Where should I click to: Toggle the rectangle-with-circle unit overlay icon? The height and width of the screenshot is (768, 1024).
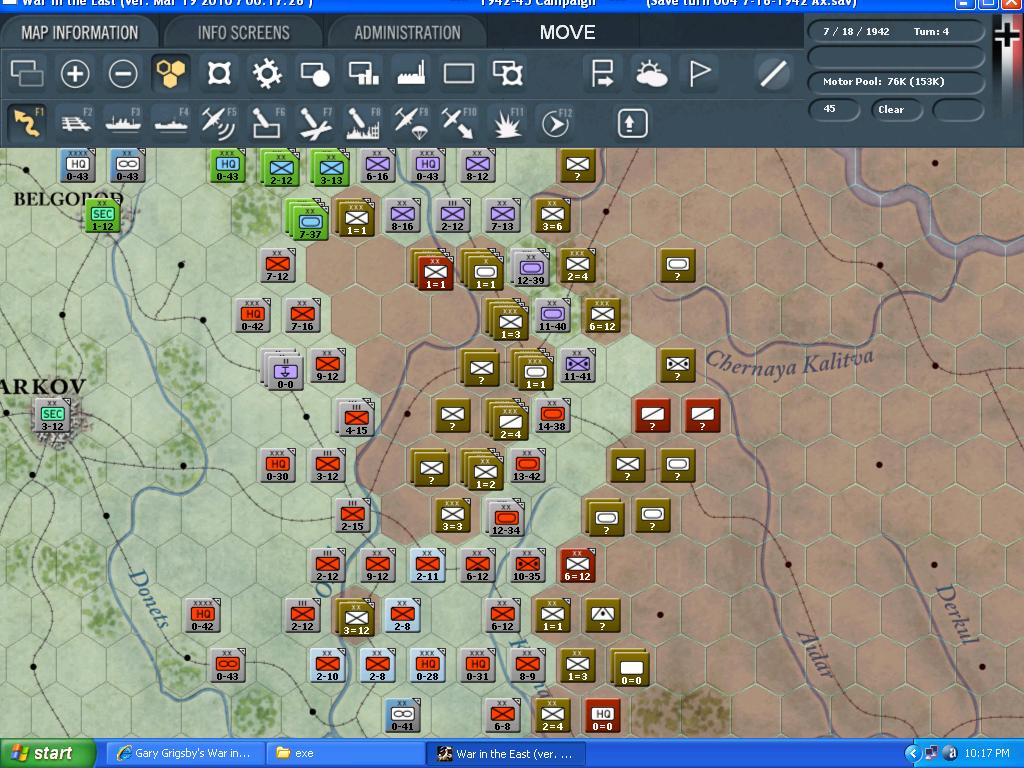point(315,73)
